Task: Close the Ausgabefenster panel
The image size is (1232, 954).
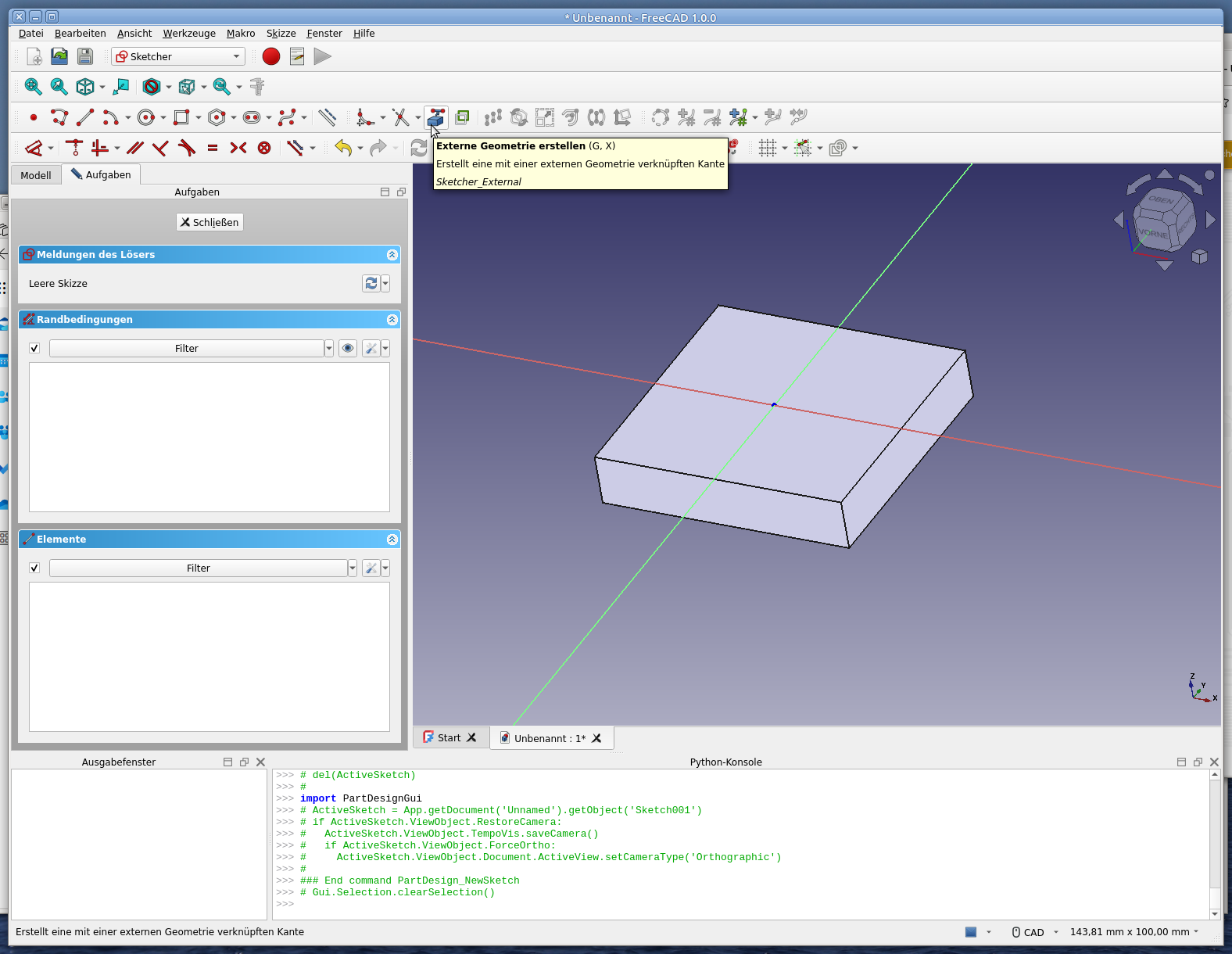Action: coord(260,762)
